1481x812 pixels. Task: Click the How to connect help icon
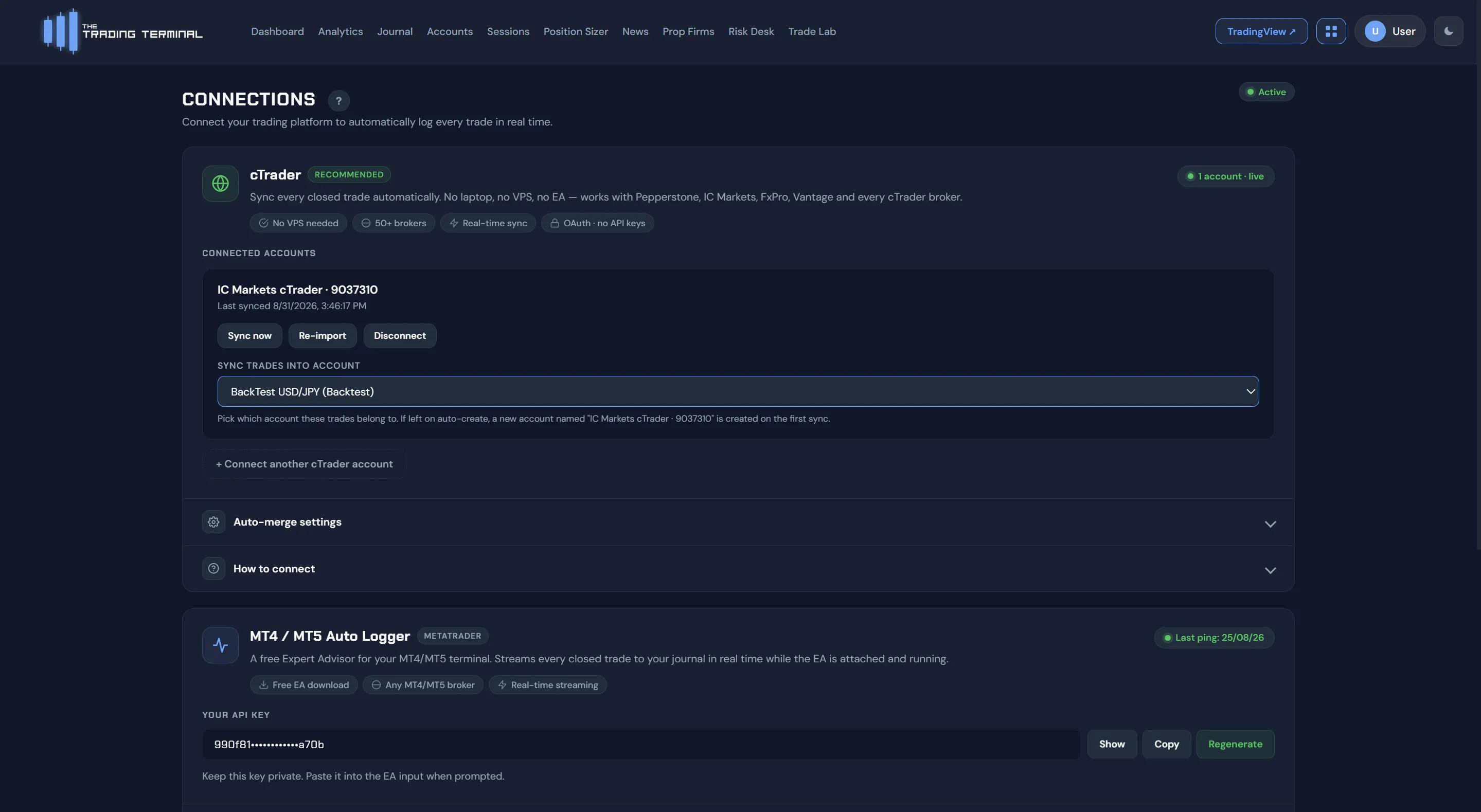pyautogui.click(x=213, y=568)
